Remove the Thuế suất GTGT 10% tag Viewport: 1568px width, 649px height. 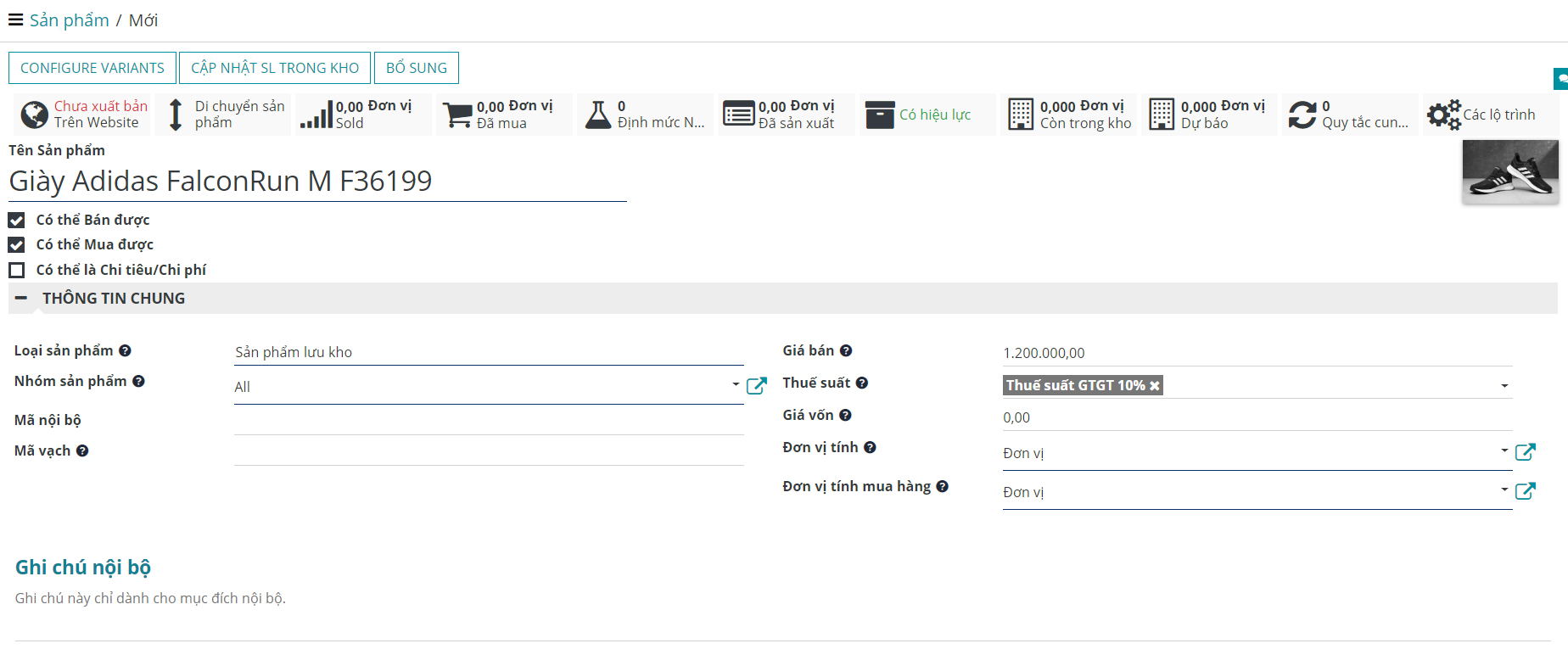1154,386
